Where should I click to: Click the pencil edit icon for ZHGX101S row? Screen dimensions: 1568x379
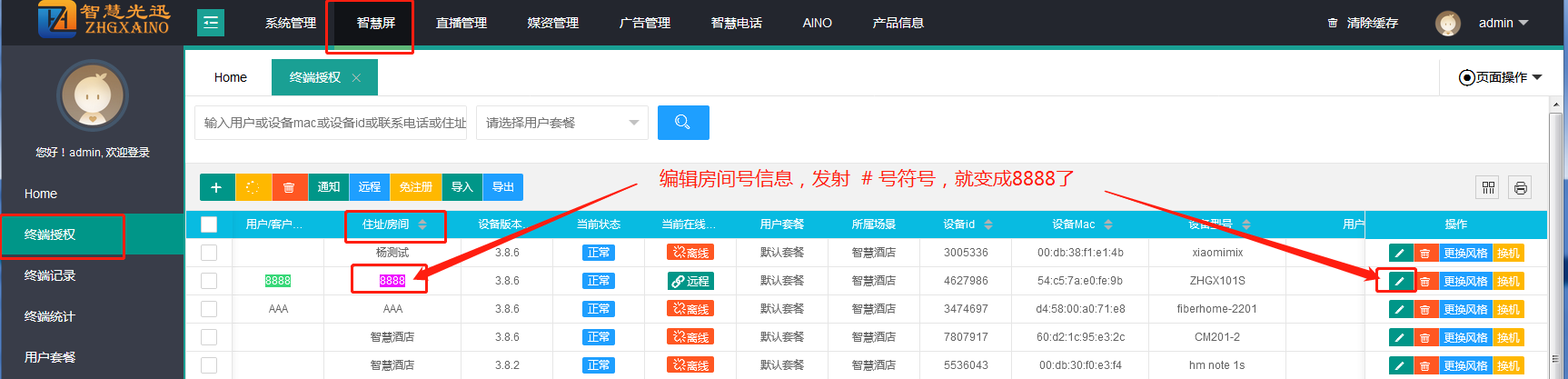click(x=1400, y=282)
